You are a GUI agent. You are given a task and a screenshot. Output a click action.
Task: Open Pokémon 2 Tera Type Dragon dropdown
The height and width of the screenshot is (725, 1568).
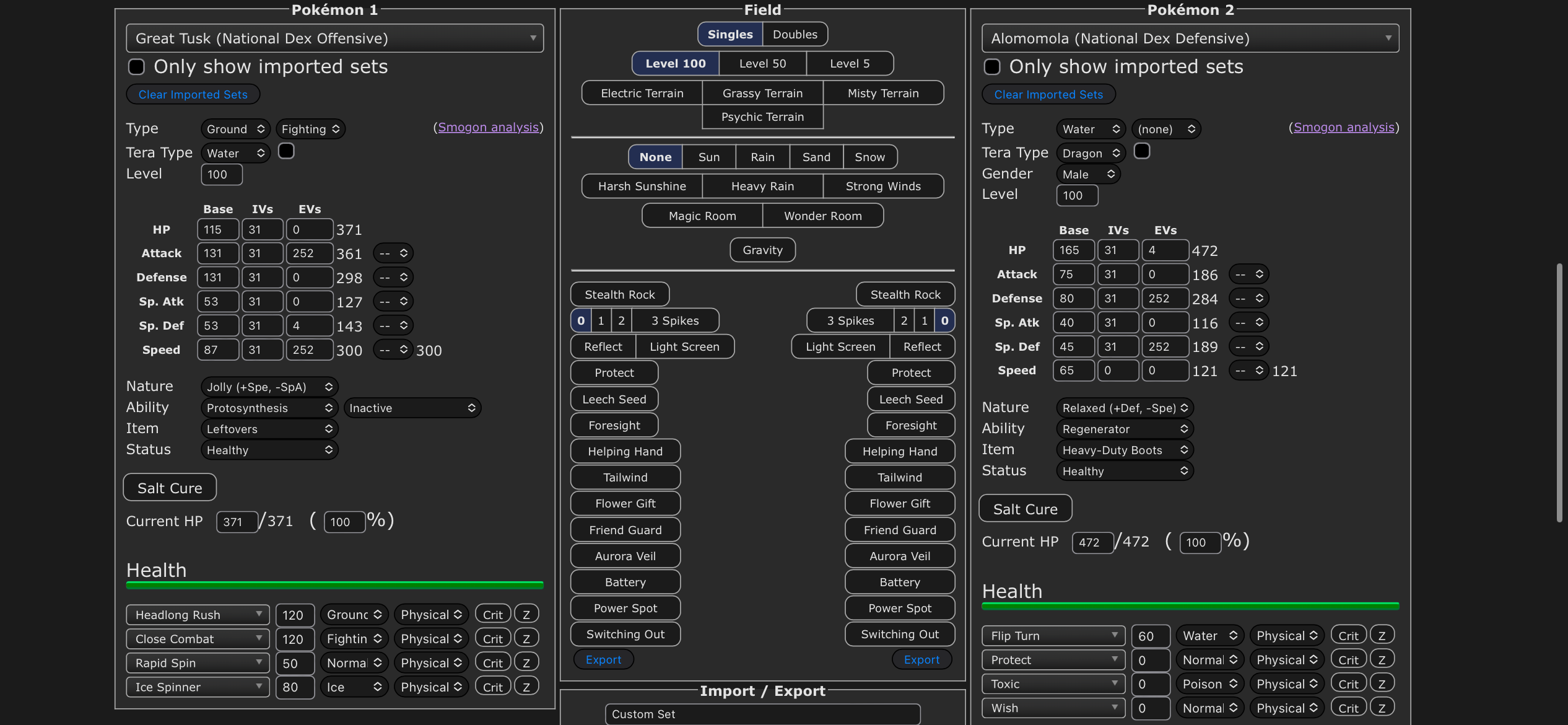tap(1091, 153)
